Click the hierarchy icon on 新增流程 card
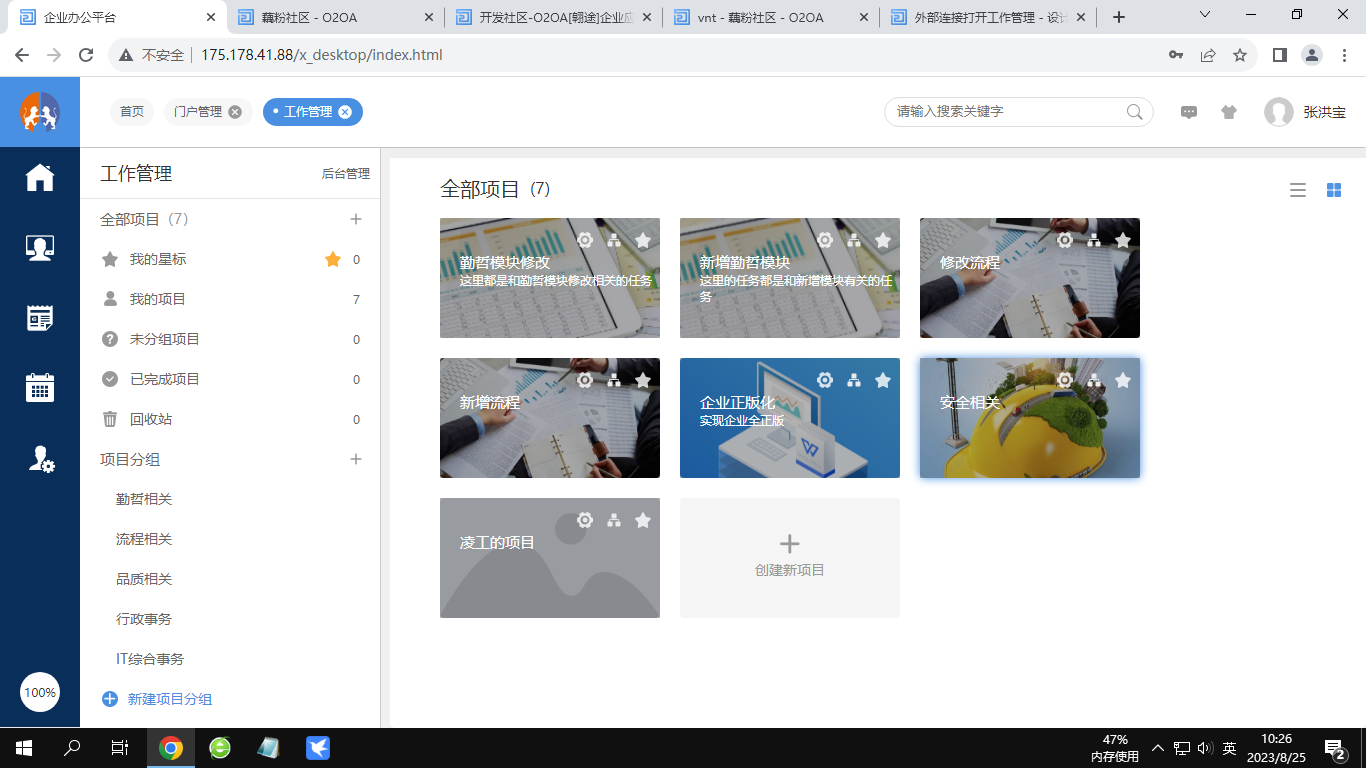The image size is (1366, 768). (x=614, y=380)
